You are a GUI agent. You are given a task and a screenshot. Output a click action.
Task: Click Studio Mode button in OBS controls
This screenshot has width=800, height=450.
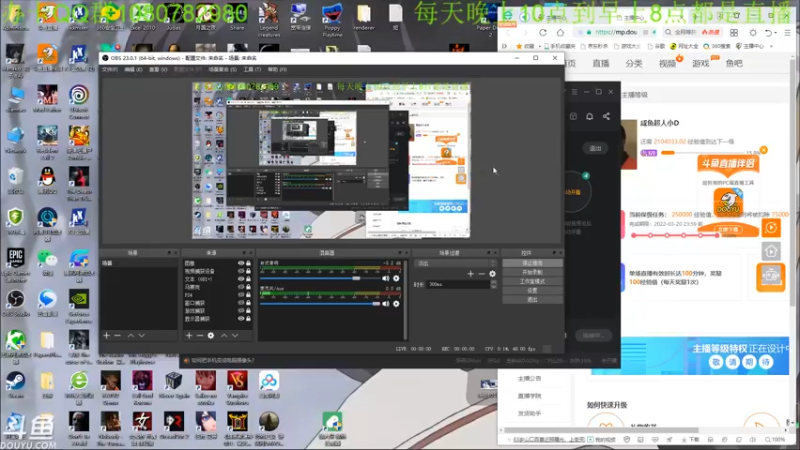coord(533,281)
